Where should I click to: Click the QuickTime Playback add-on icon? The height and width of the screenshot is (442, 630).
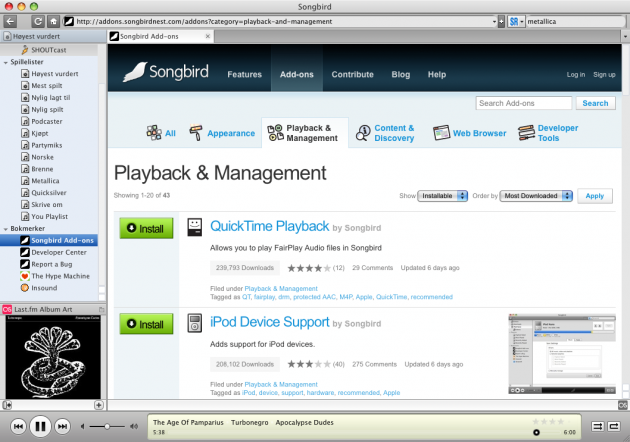click(x=195, y=227)
